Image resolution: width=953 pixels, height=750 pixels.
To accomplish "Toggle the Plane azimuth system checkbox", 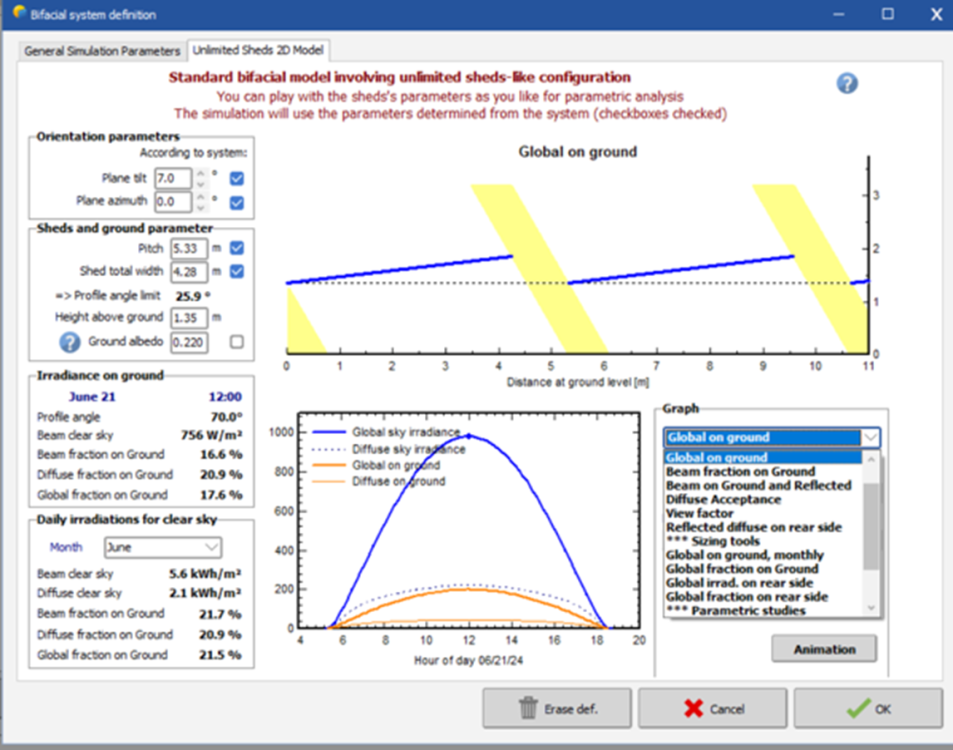I will tap(237, 202).
